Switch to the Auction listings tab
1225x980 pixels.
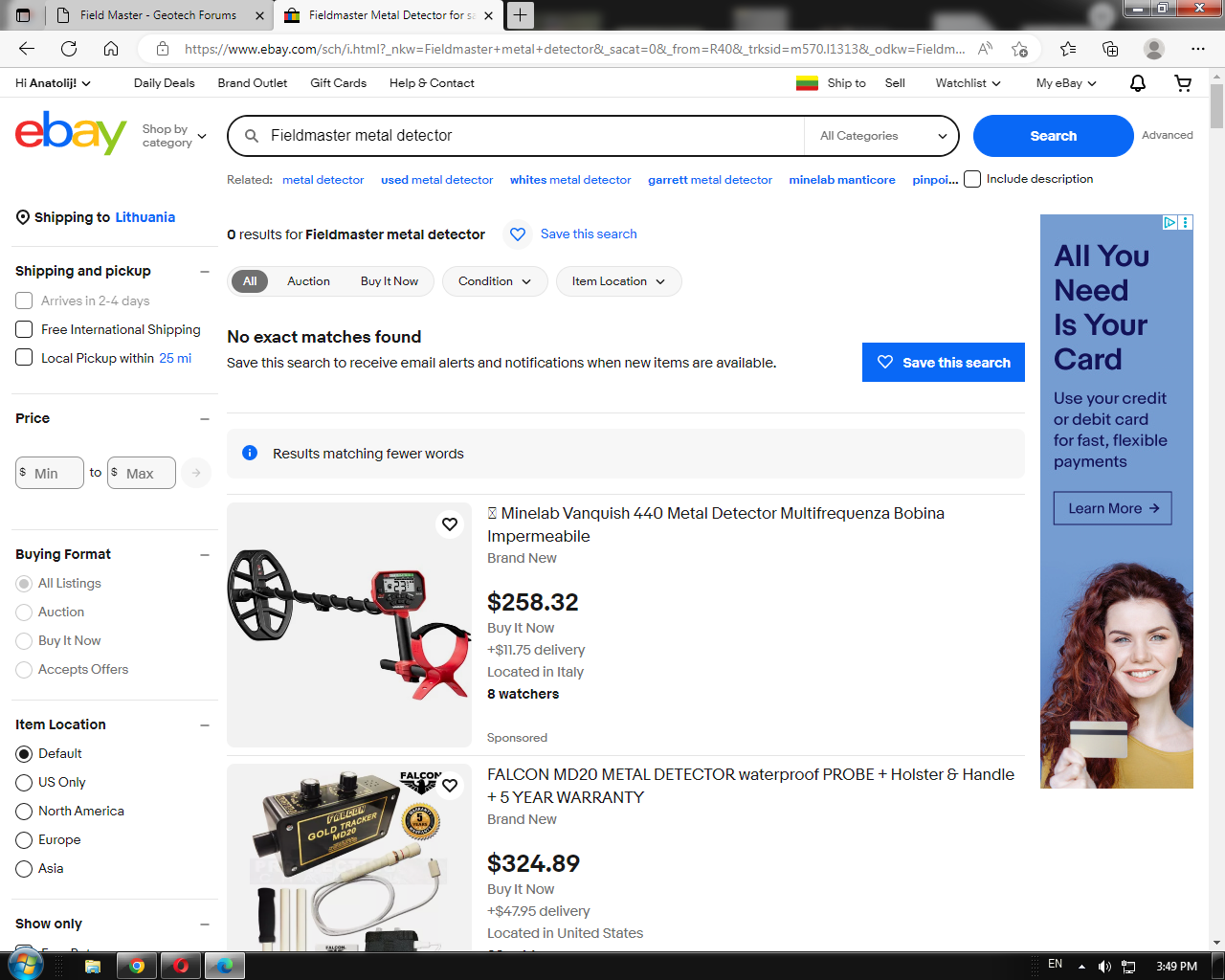tap(308, 281)
